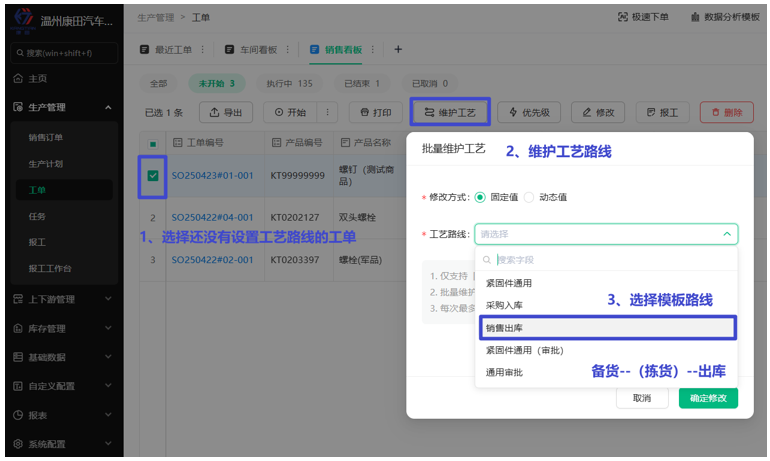This screenshot has width=770, height=461.
Task: Click the 极速下单 quick order icon
Action: pyautogui.click(x=624, y=17)
